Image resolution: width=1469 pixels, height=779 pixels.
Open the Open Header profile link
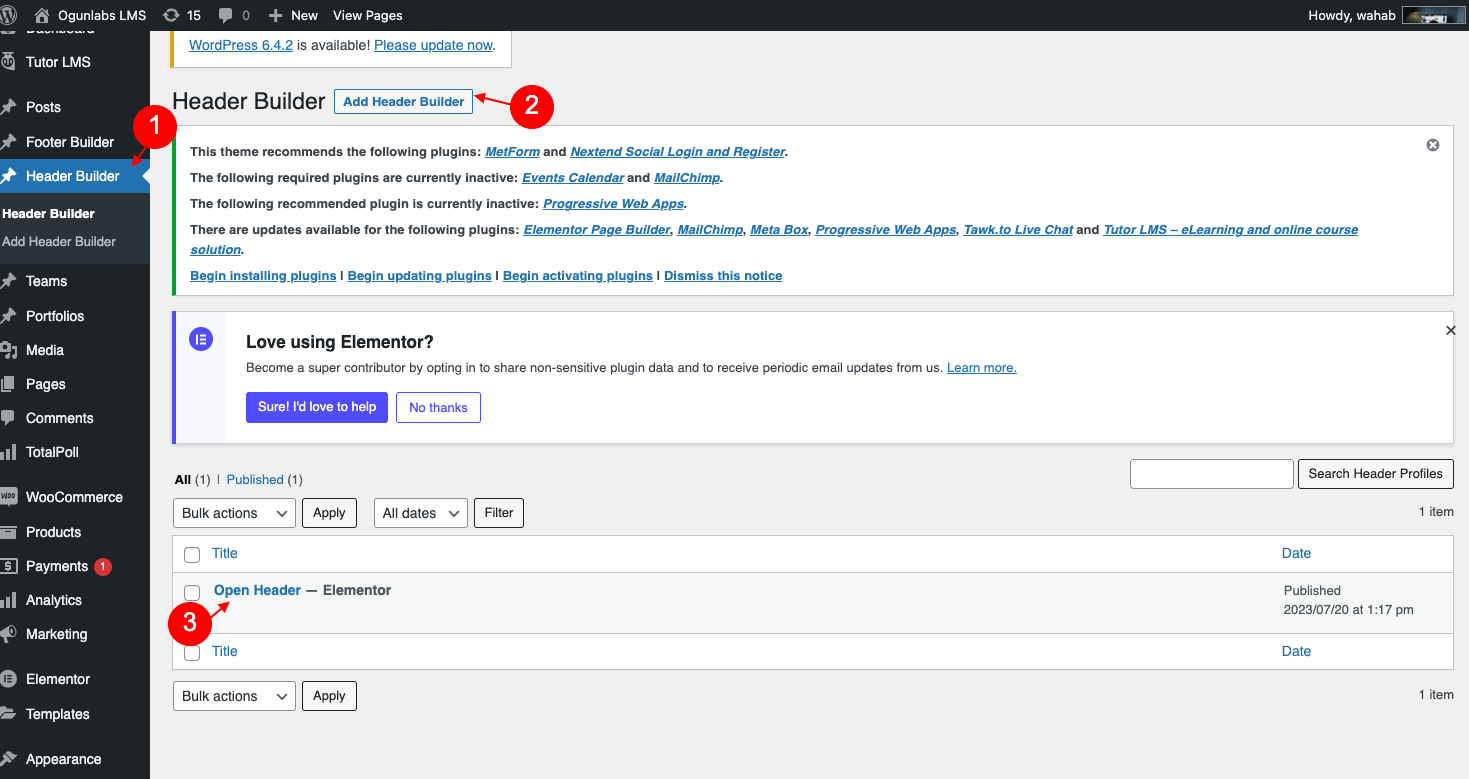pyautogui.click(x=258, y=590)
